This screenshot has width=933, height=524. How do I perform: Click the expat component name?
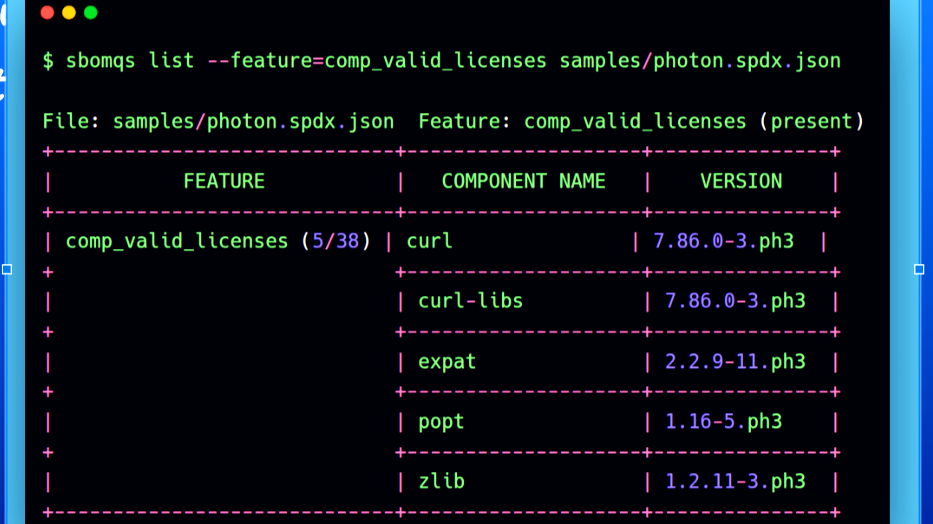(447, 362)
